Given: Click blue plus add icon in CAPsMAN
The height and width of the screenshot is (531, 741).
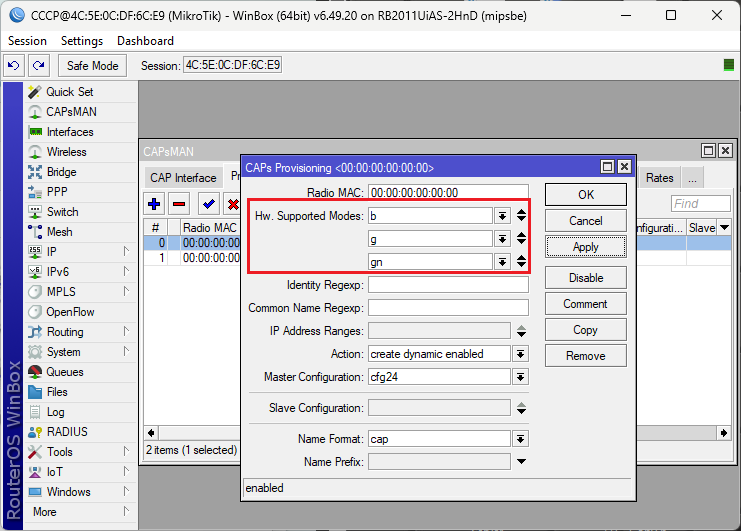Looking at the screenshot, I should pyautogui.click(x=154, y=204).
